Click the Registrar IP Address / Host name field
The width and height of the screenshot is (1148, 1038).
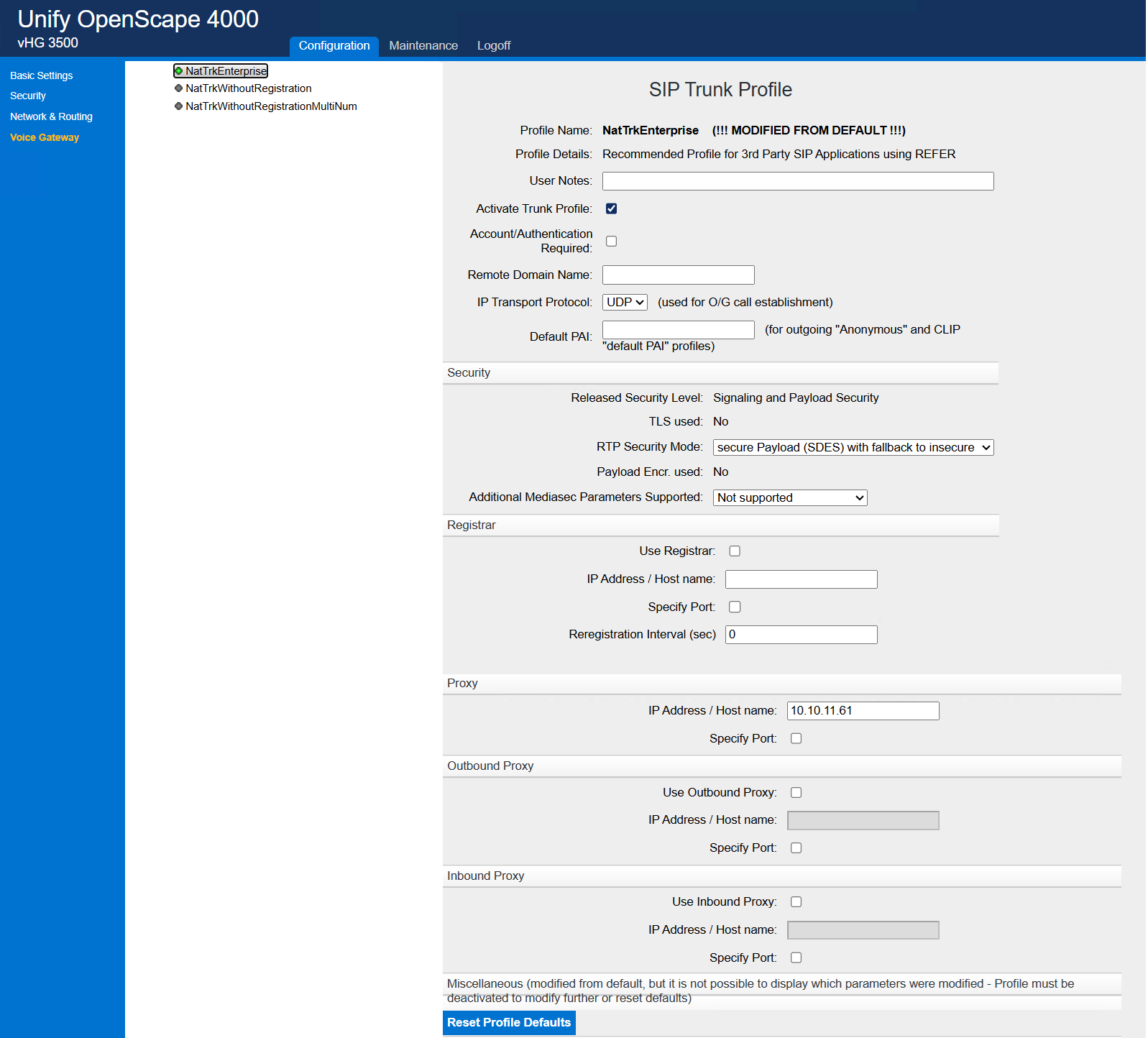coord(802,579)
